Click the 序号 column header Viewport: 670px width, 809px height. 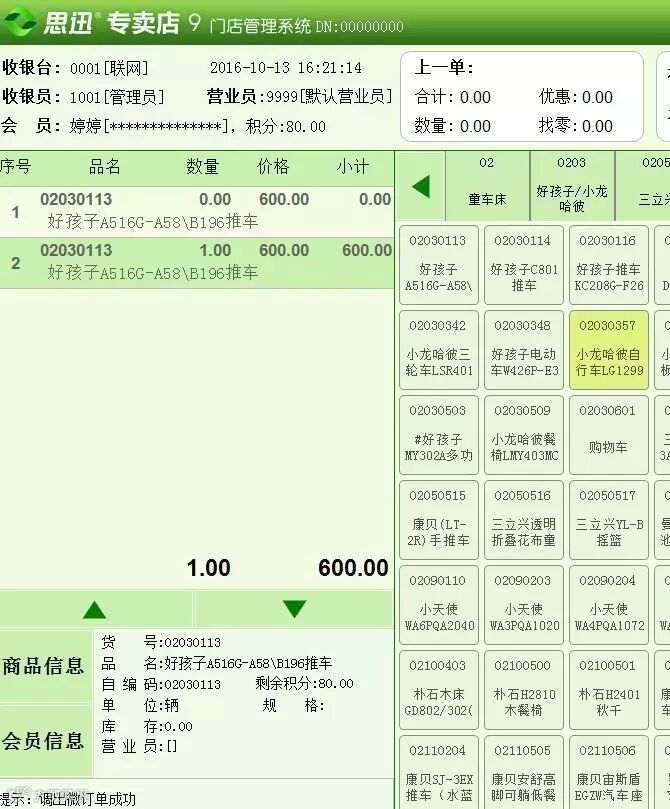pos(15,167)
